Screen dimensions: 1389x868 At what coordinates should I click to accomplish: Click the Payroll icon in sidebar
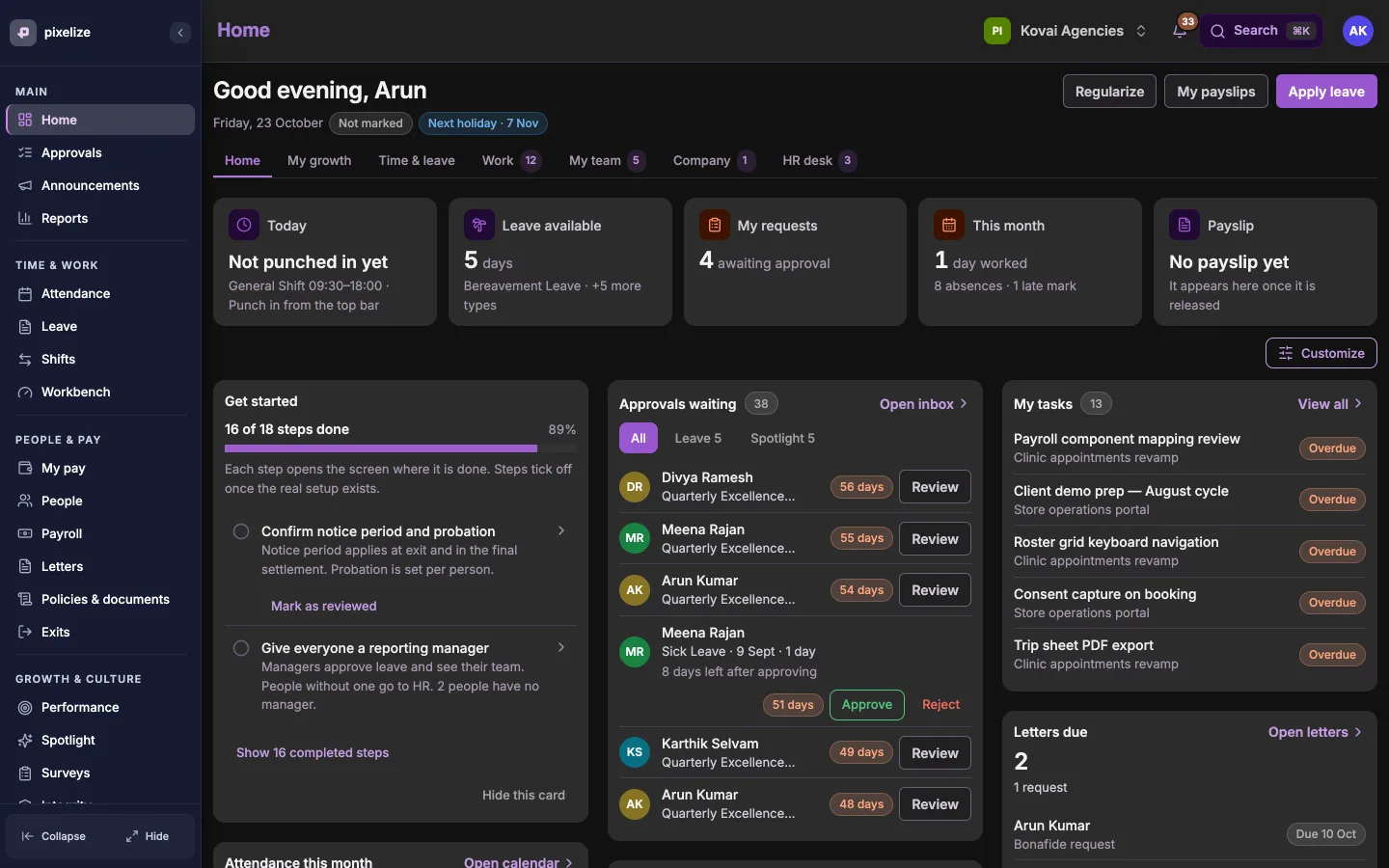(x=25, y=533)
